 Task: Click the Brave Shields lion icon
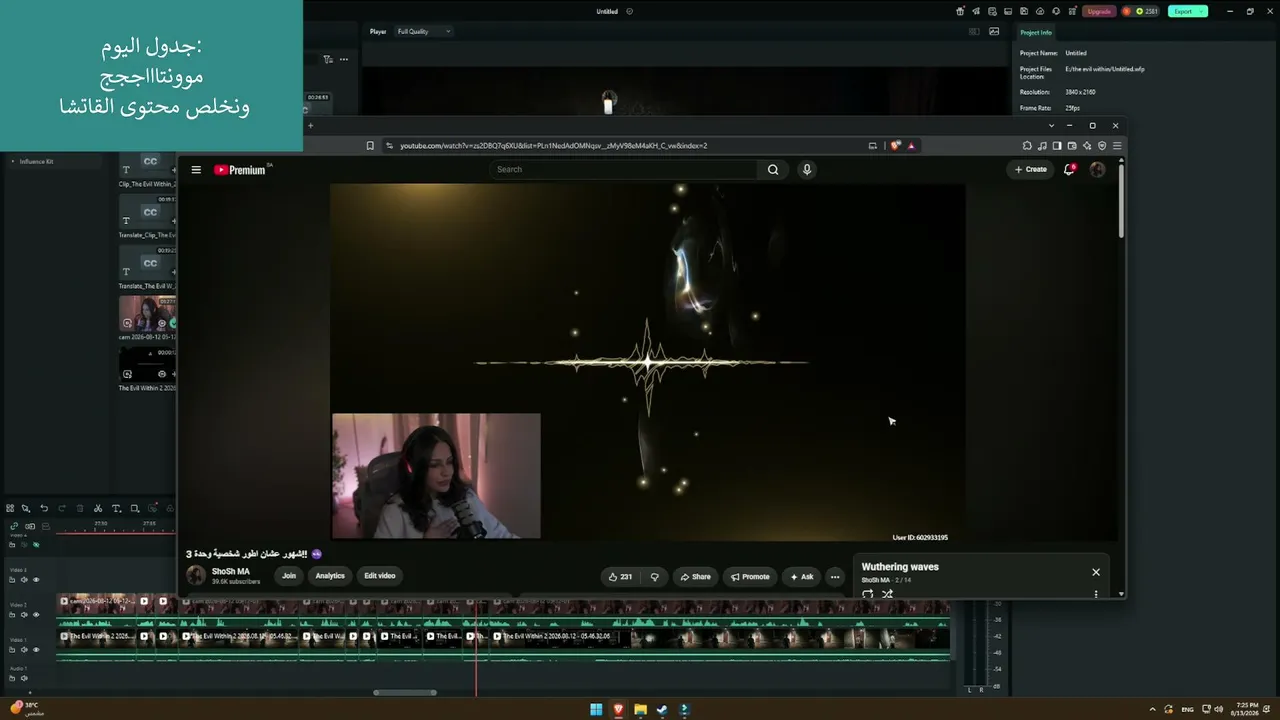point(896,146)
